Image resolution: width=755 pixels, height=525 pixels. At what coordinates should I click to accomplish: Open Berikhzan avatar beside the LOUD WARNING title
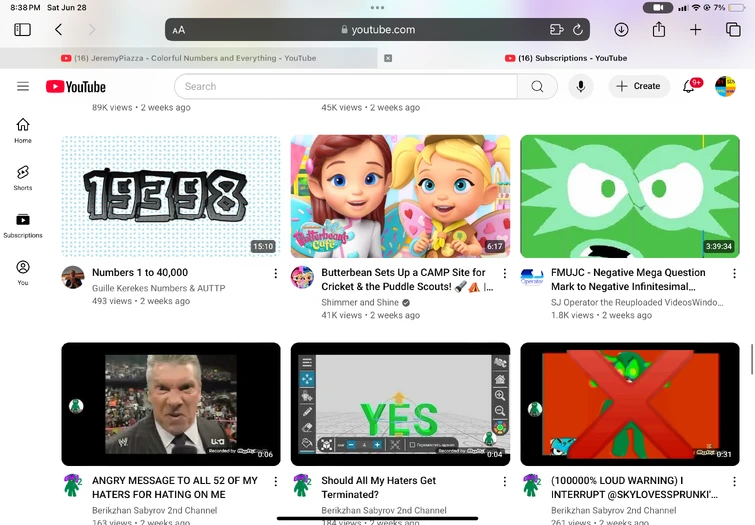(532, 486)
